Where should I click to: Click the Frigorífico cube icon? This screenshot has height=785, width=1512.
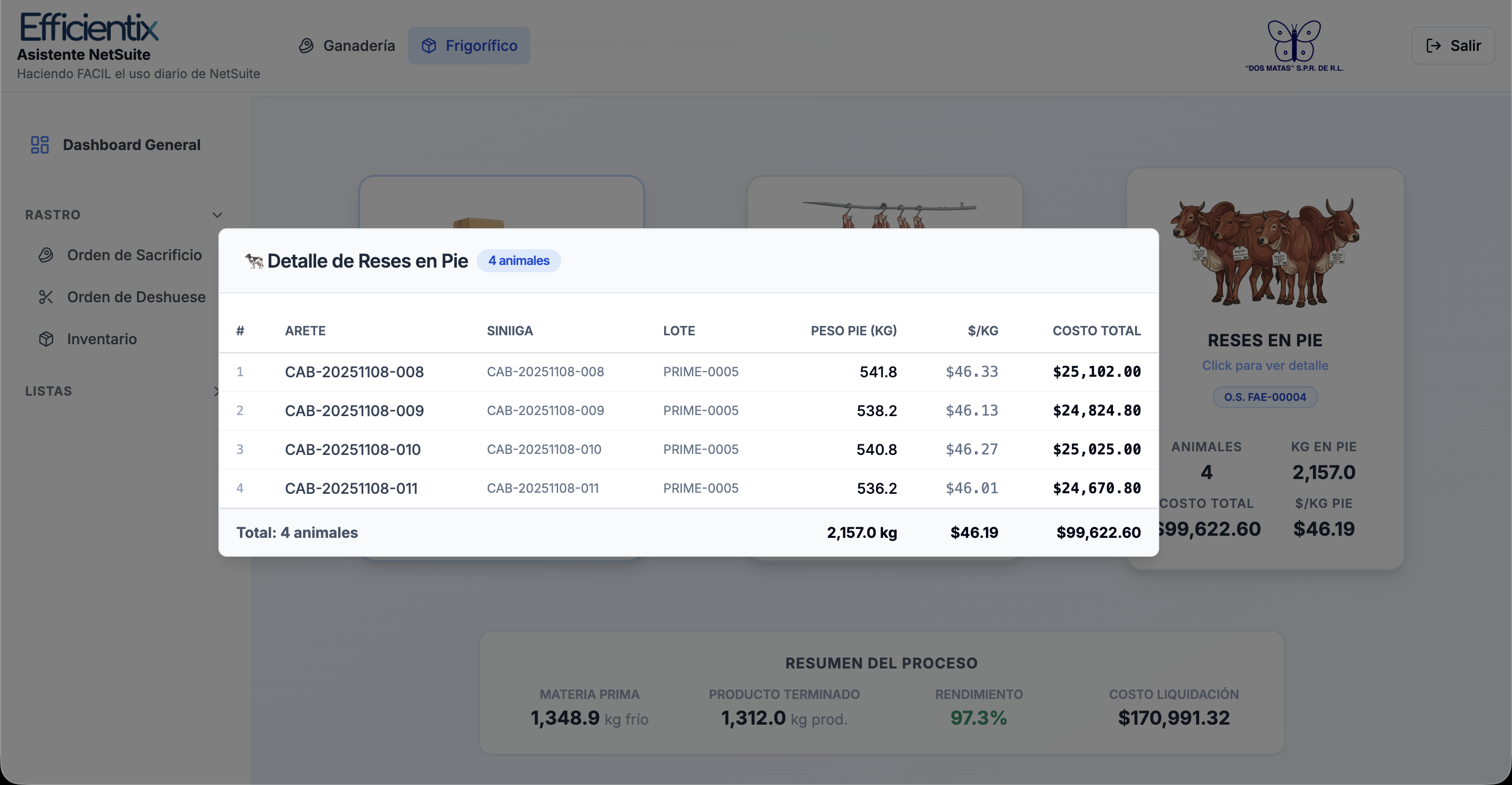coord(428,46)
